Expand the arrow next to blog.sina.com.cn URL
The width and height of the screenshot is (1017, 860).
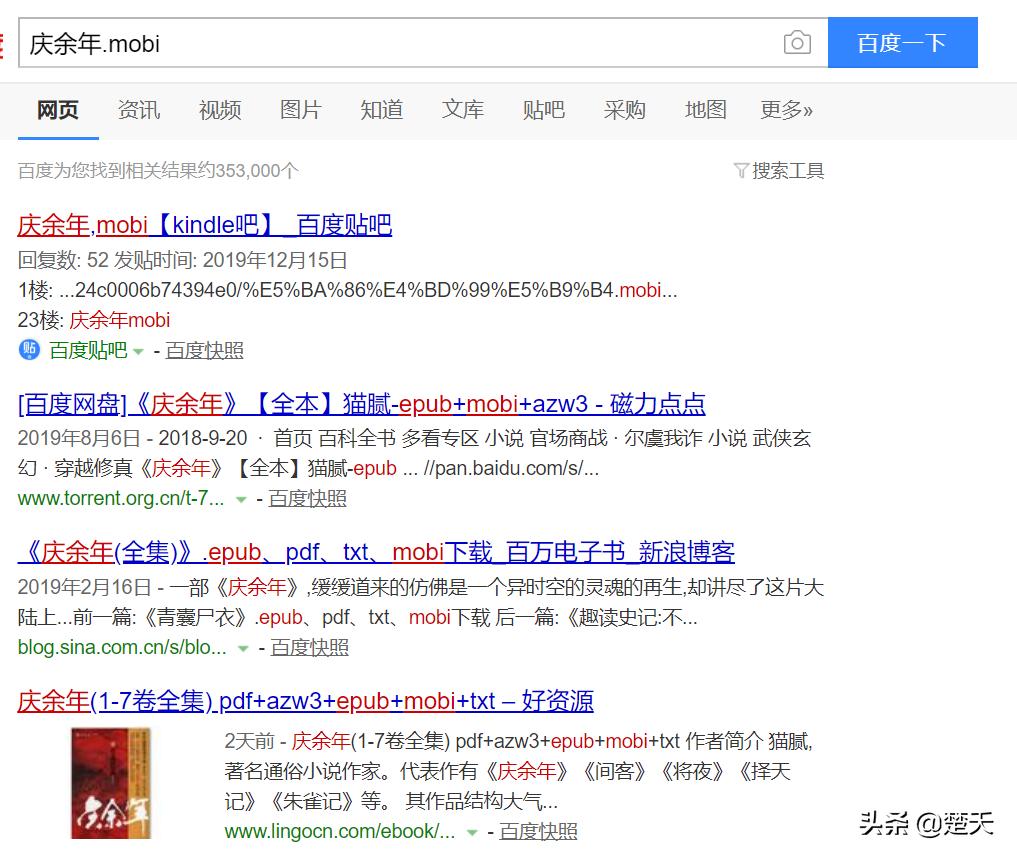click(243, 648)
